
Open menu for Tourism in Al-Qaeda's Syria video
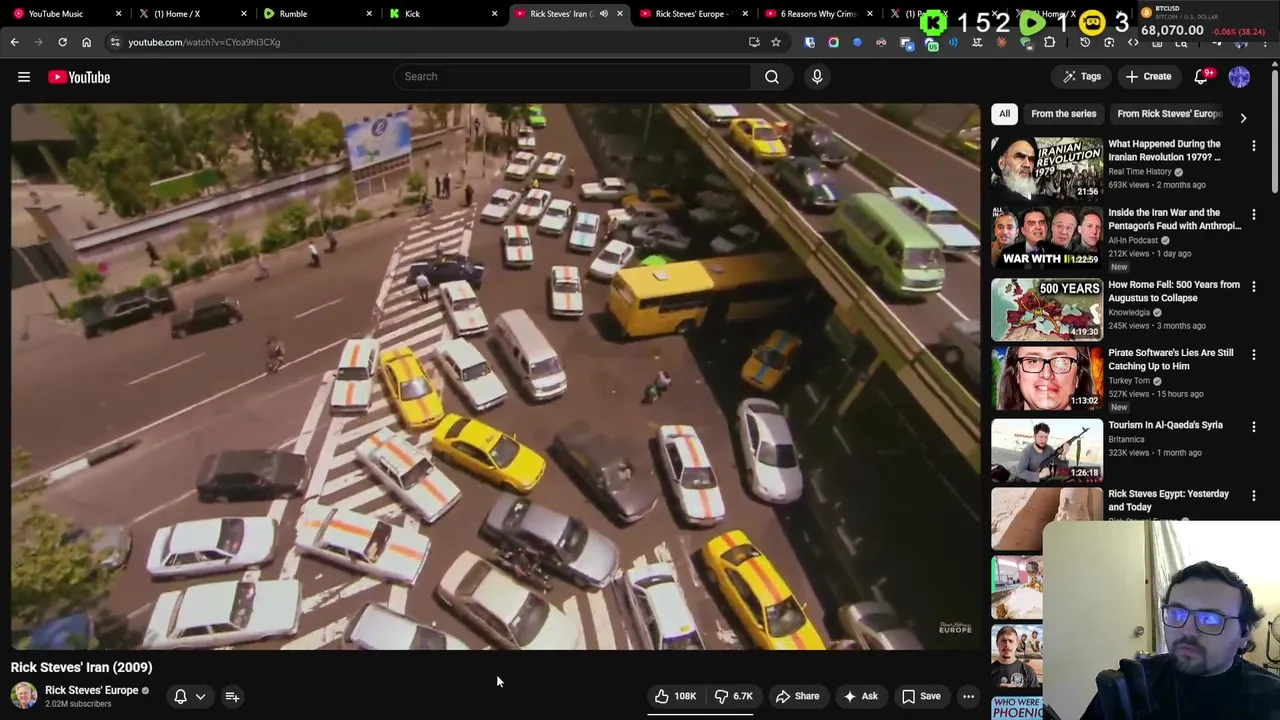[x=1253, y=427]
